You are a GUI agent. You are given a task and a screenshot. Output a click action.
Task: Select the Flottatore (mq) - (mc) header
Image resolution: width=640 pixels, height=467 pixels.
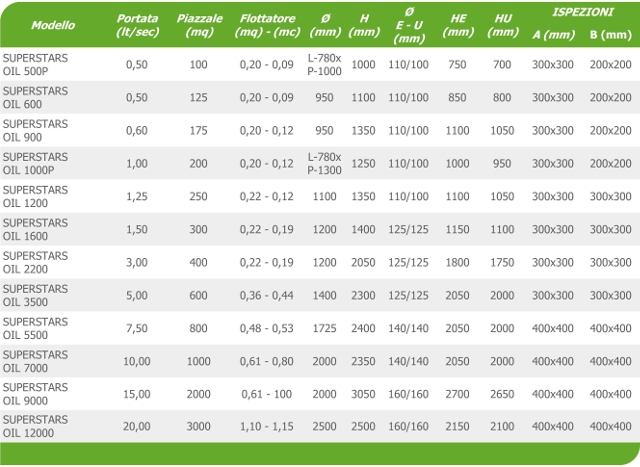267,25
